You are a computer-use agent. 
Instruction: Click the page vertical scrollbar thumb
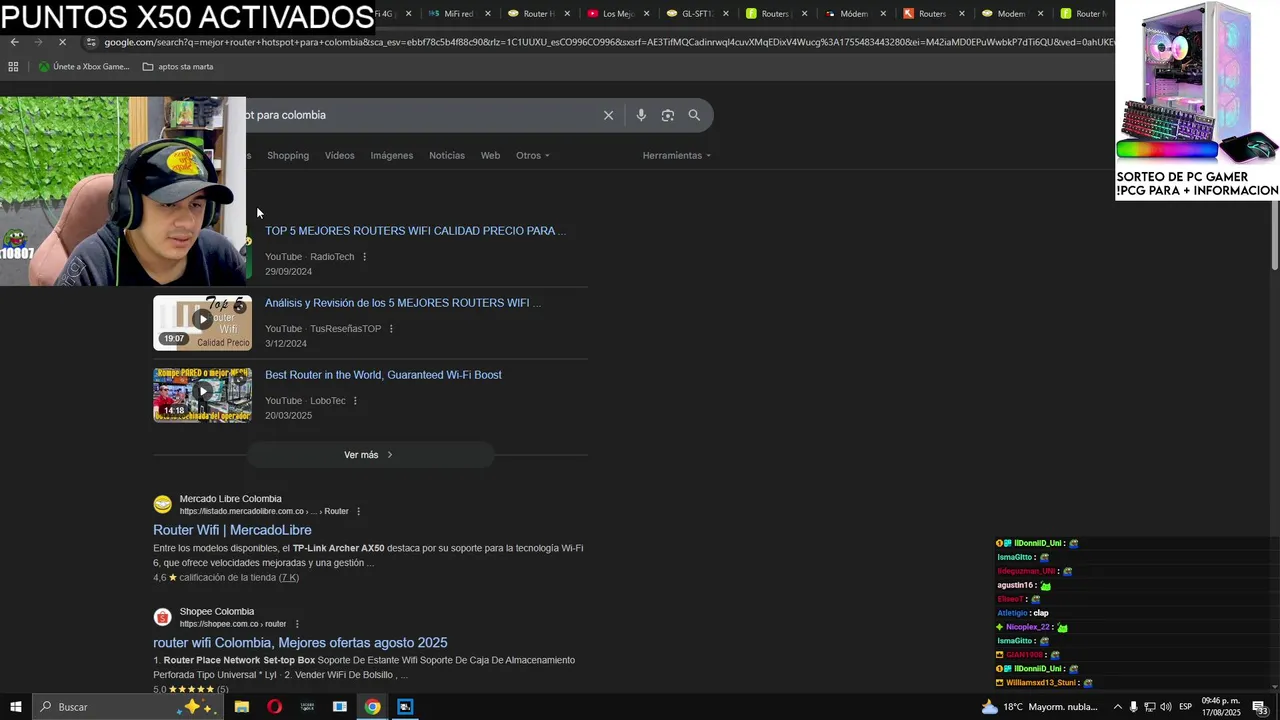[x=1275, y=235]
